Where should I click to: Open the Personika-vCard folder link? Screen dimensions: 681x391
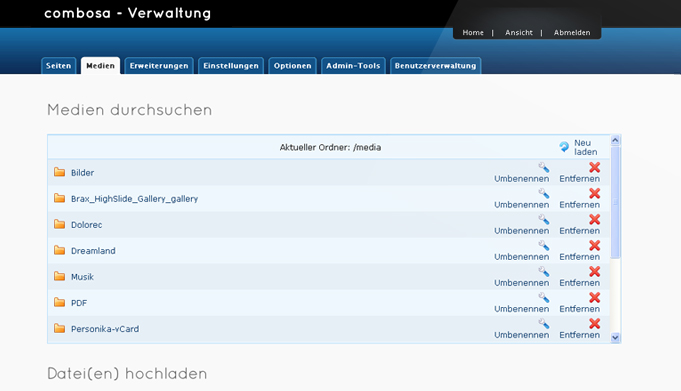pos(105,329)
